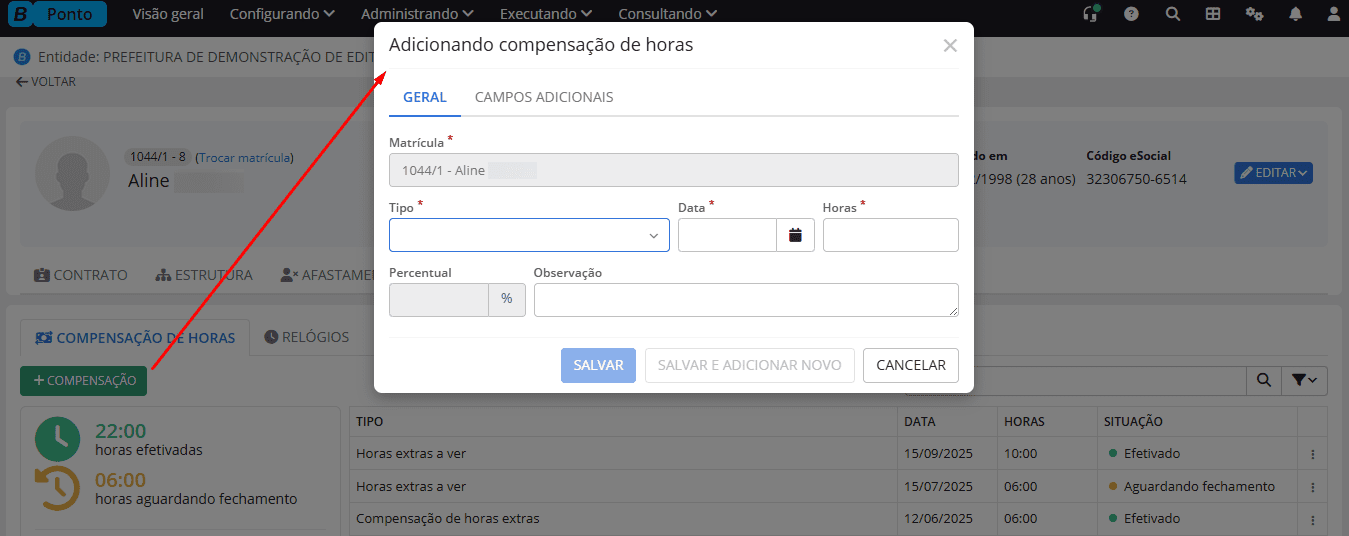Click the SALVAR button
The height and width of the screenshot is (536, 1349).
click(x=598, y=365)
